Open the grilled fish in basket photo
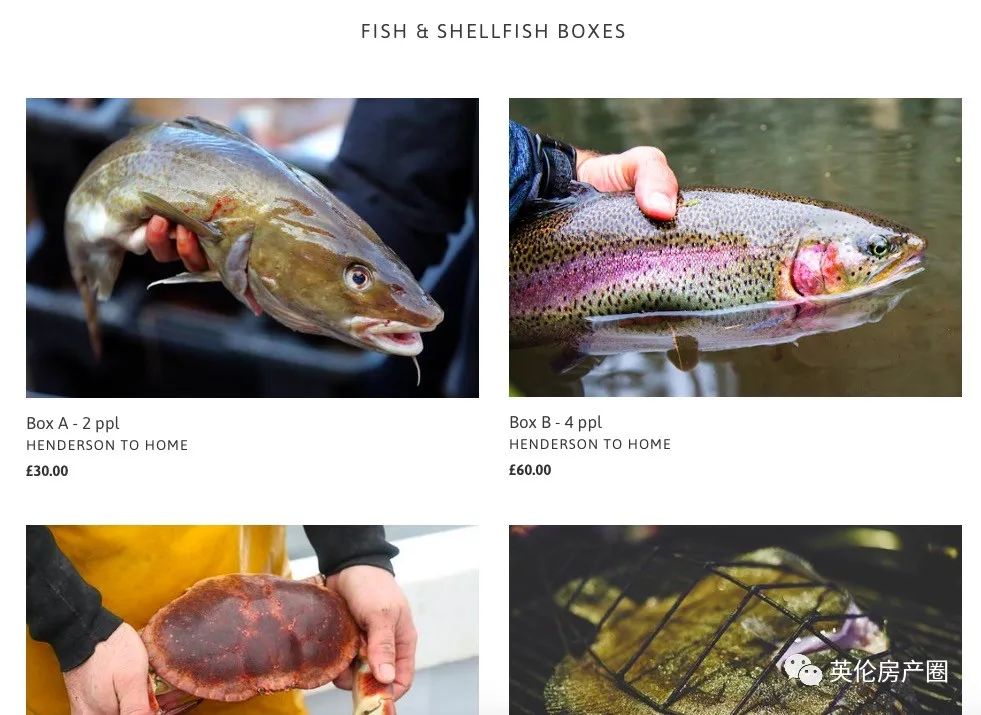Image resolution: width=981 pixels, height=715 pixels. click(x=735, y=620)
